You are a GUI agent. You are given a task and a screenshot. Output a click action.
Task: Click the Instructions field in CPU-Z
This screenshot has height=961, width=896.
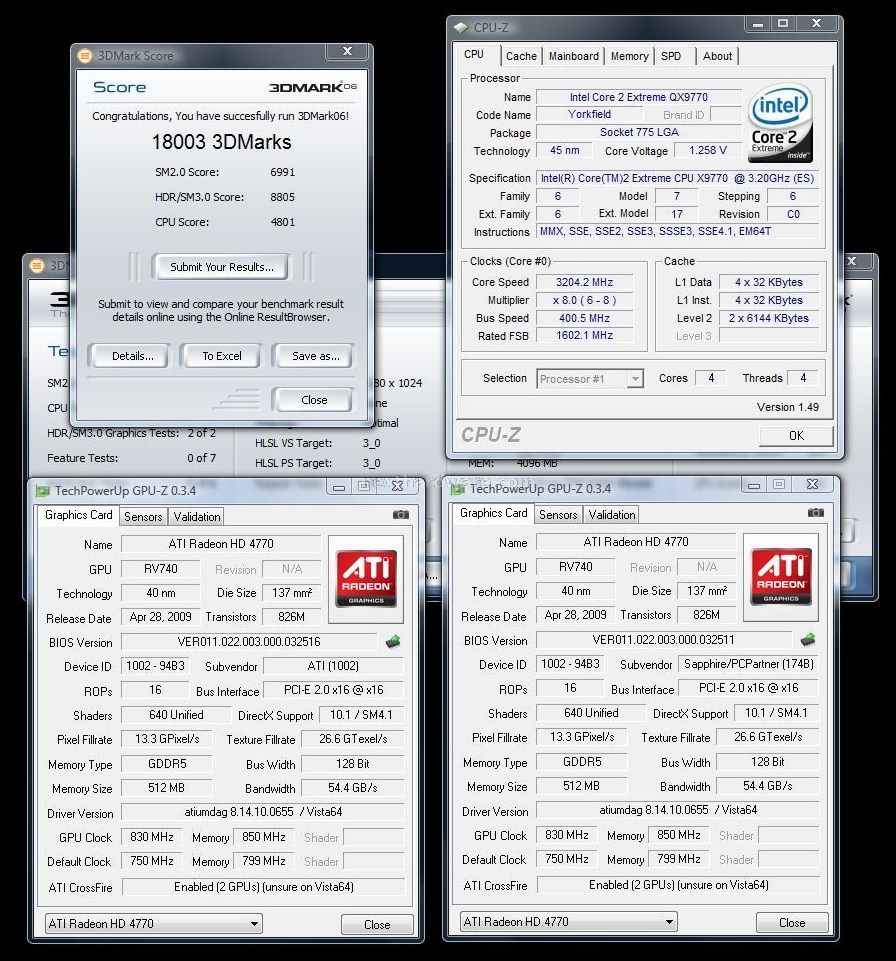pyautogui.click(x=677, y=232)
